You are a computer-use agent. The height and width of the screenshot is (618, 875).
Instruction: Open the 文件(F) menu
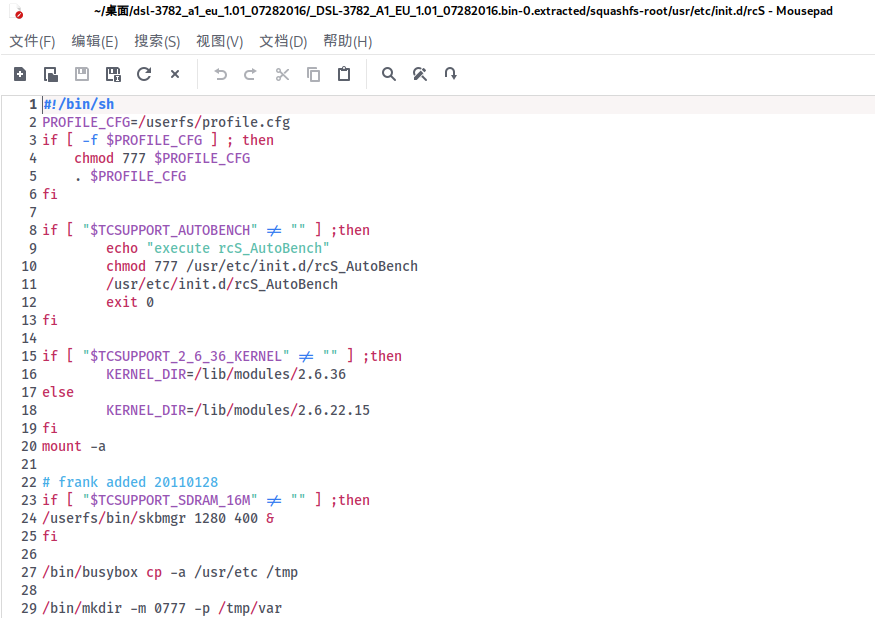32,41
